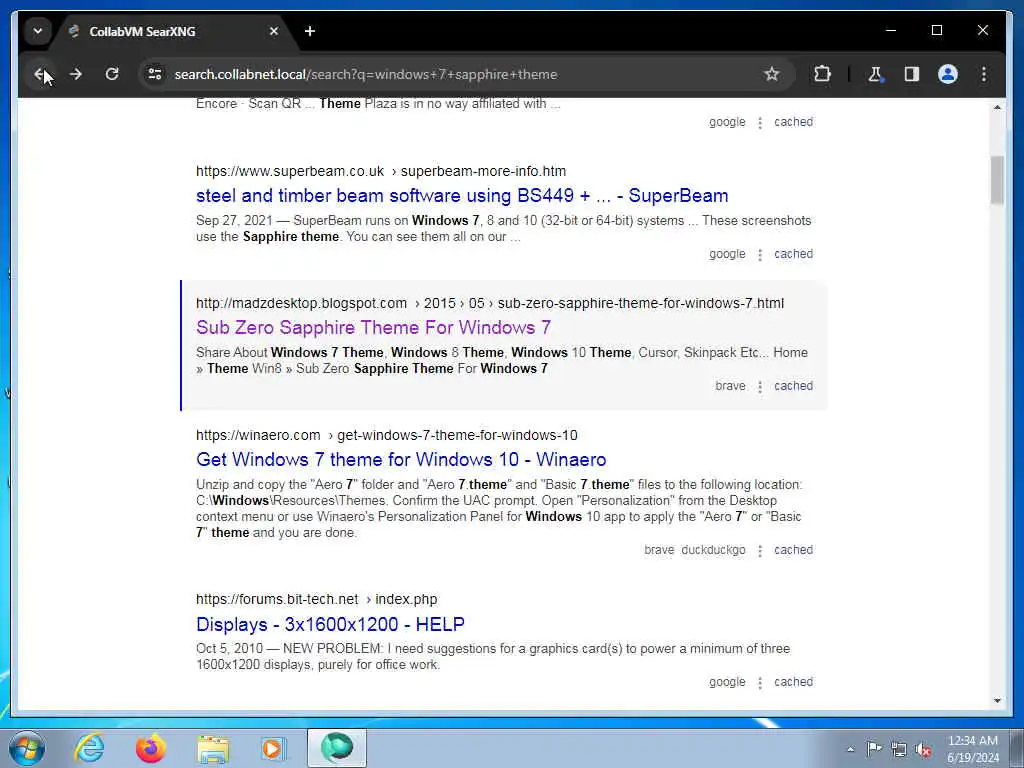Image resolution: width=1024 pixels, height=768 pixels.
Task: Open Action Center flag icon
Action: click(x=874, y=748)
